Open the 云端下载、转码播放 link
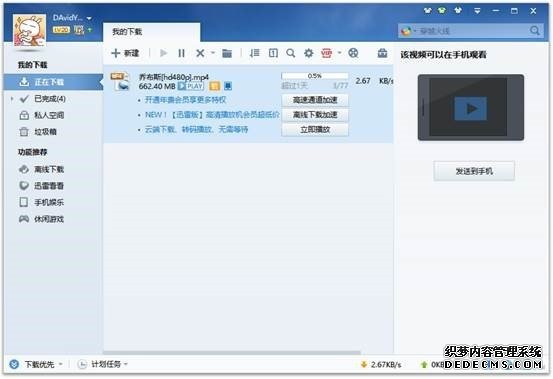The height and width of the screenshot is (379, 553). [196, 130]
